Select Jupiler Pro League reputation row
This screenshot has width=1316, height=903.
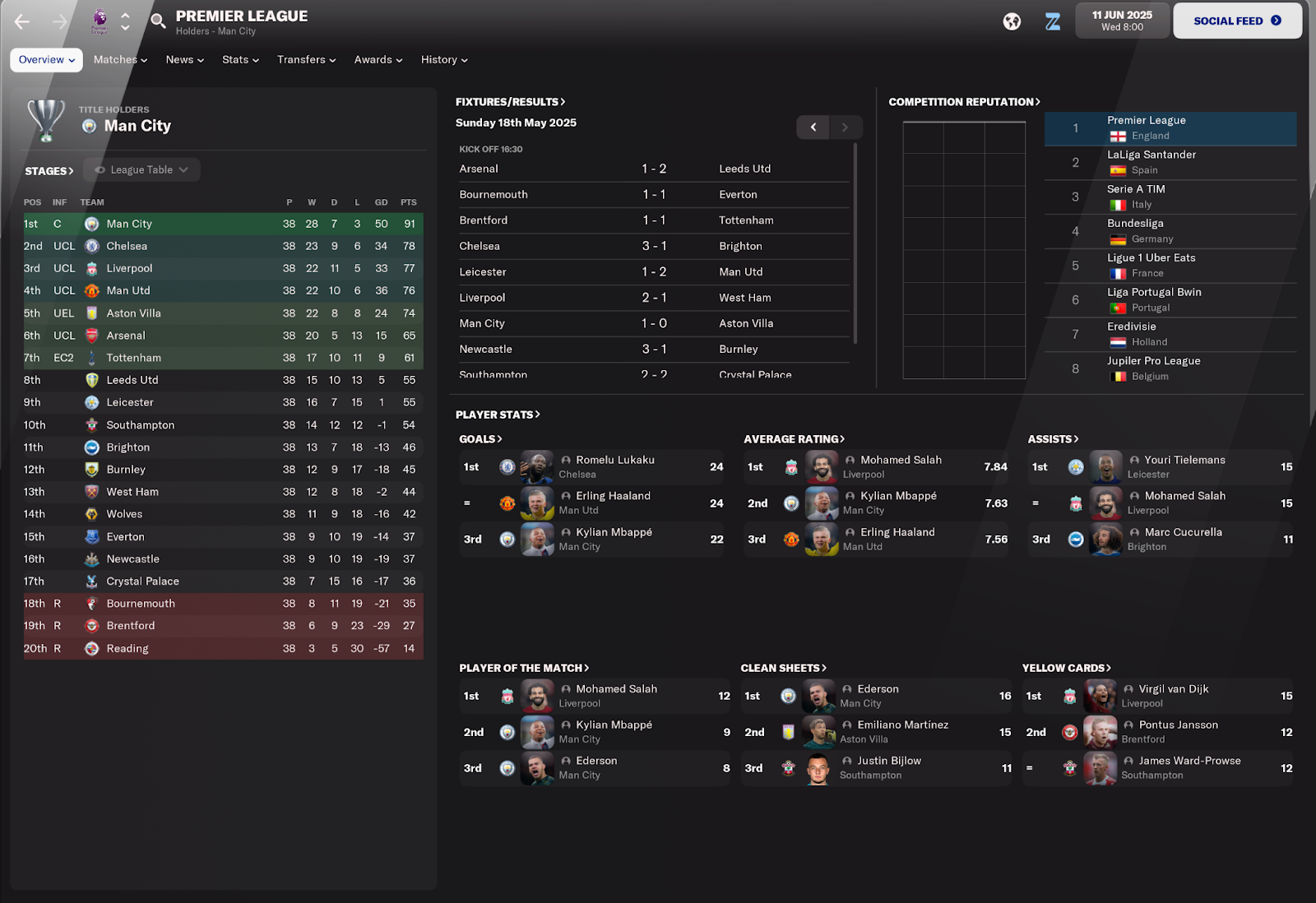point(1170,369)
